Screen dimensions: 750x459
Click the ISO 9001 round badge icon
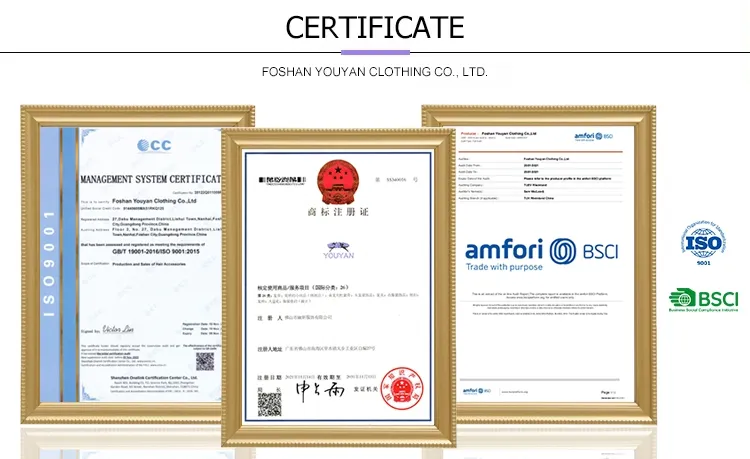click(x=704, y=243)
